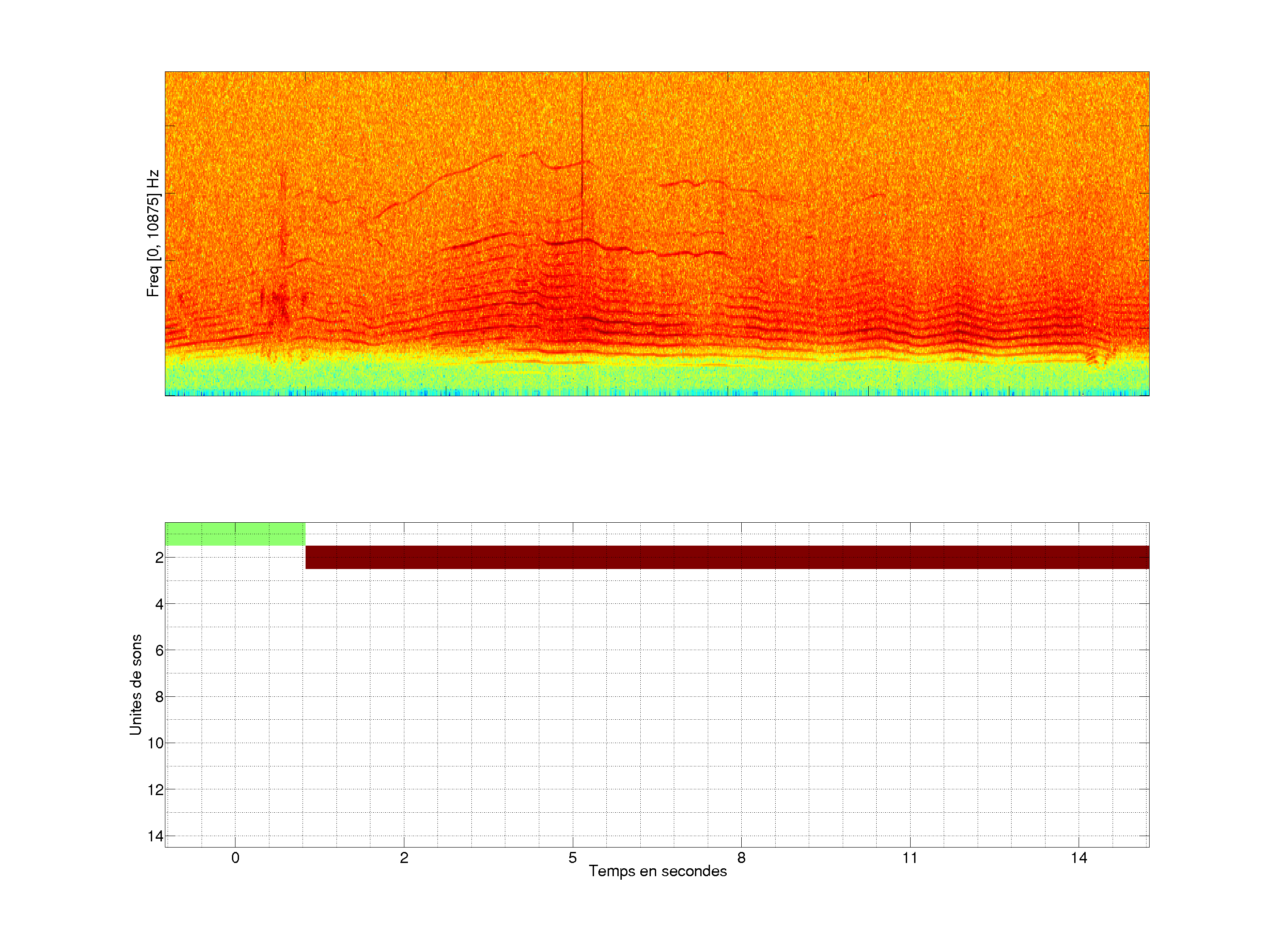This screenshot has width=1270, height=952.
Task: Click y-axis tick label 8
Action: (x=159, y=697)
